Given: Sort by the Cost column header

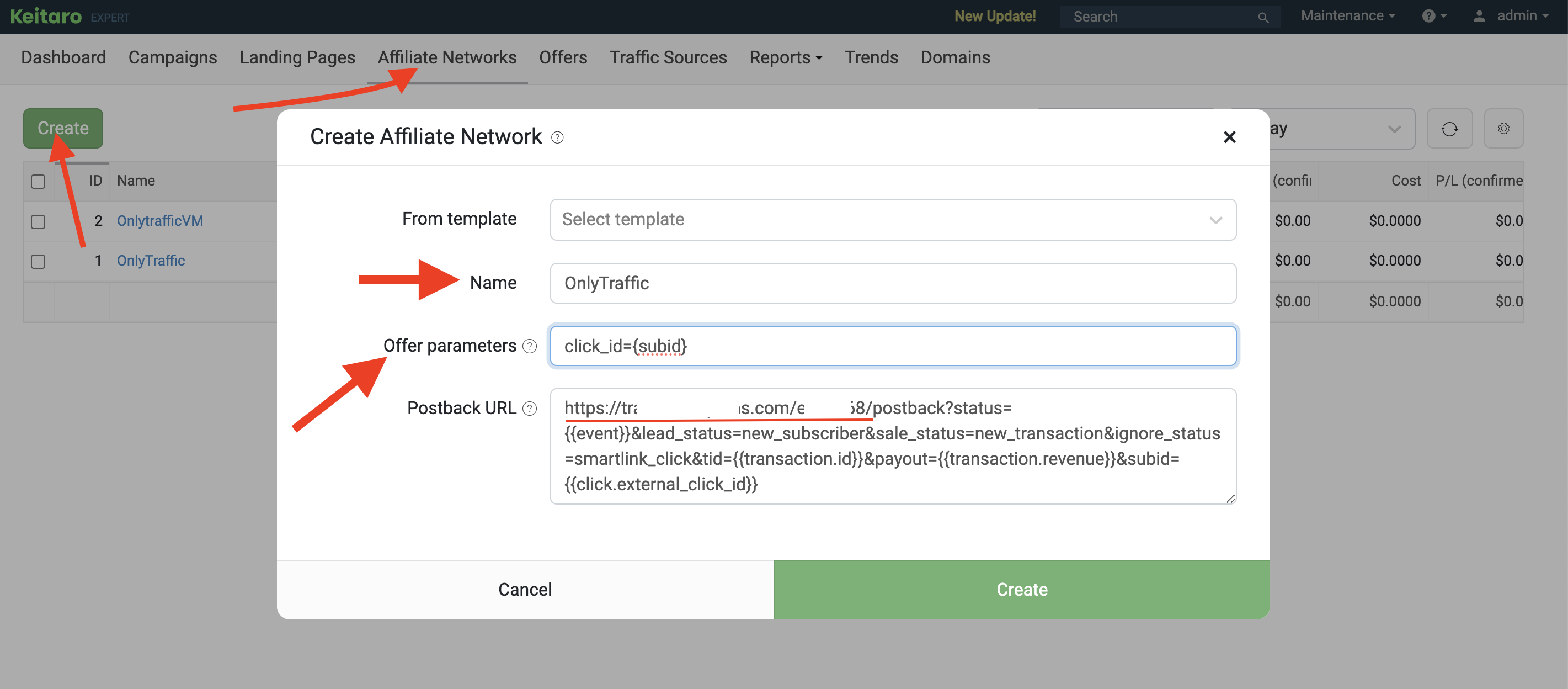Looking at the screenshot, I should 1405,181.
